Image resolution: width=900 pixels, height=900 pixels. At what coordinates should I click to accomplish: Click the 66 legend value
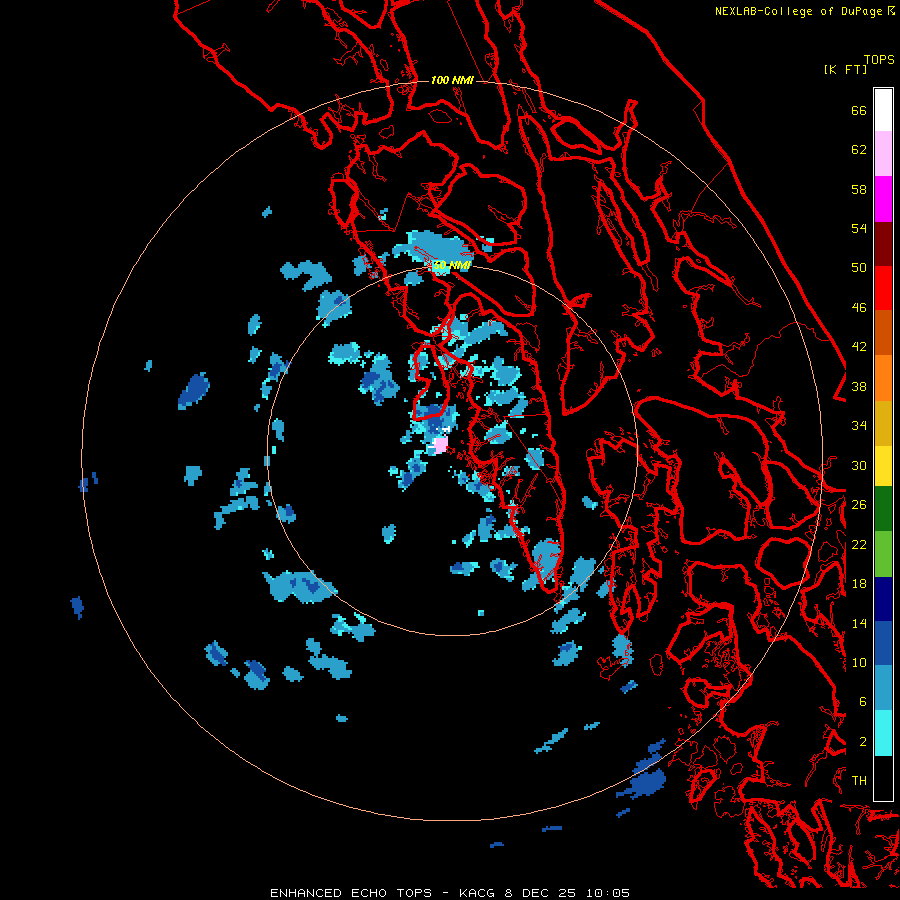[x=859, y=110]
